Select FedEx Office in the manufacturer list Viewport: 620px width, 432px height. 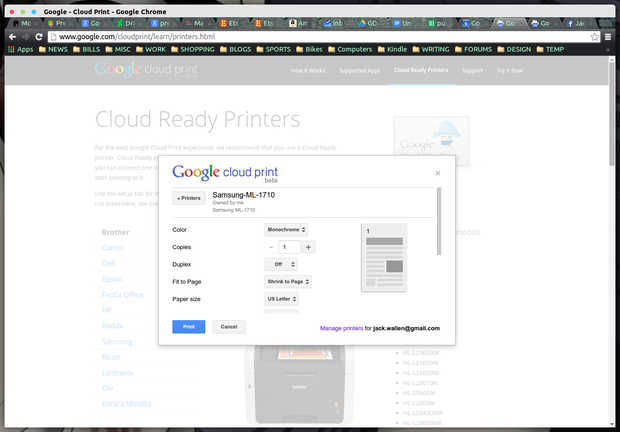122,294
